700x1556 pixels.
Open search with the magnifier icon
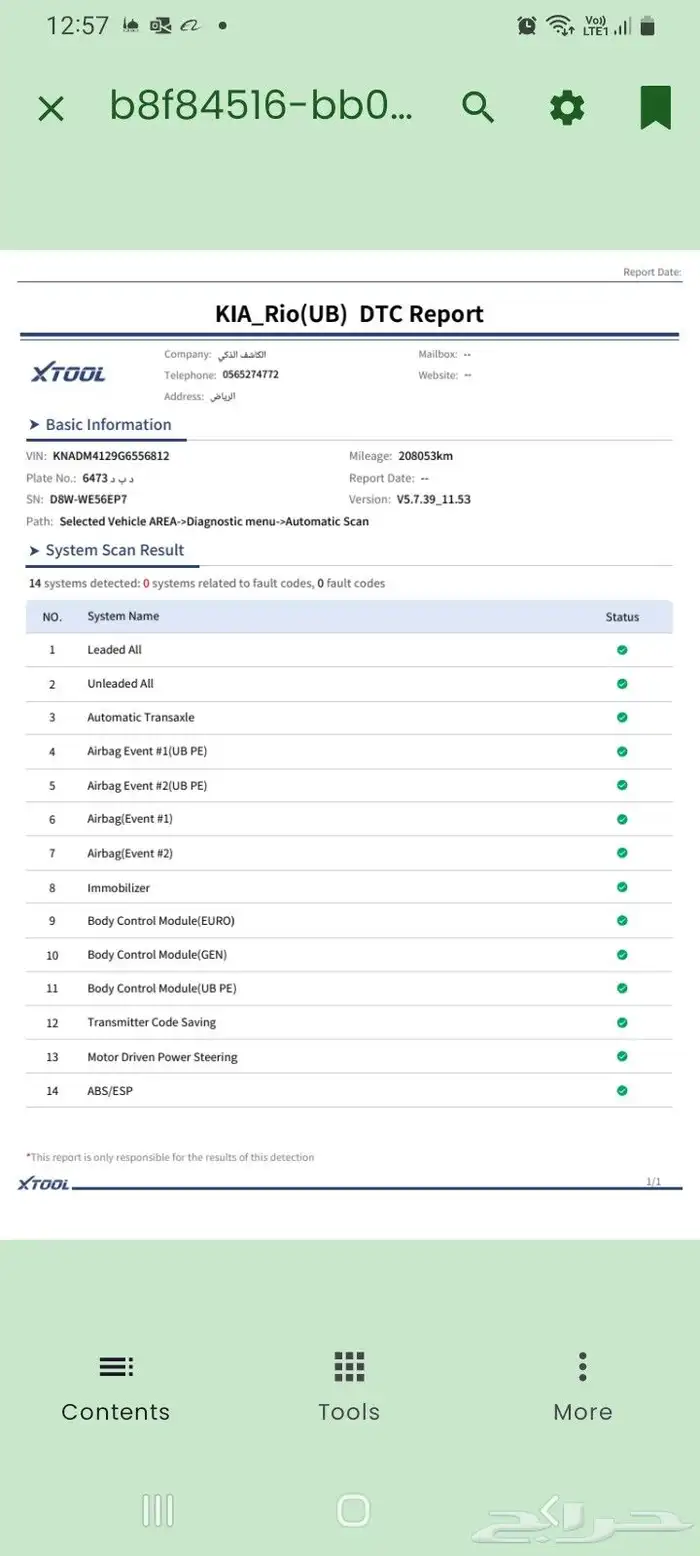point(478,107)
